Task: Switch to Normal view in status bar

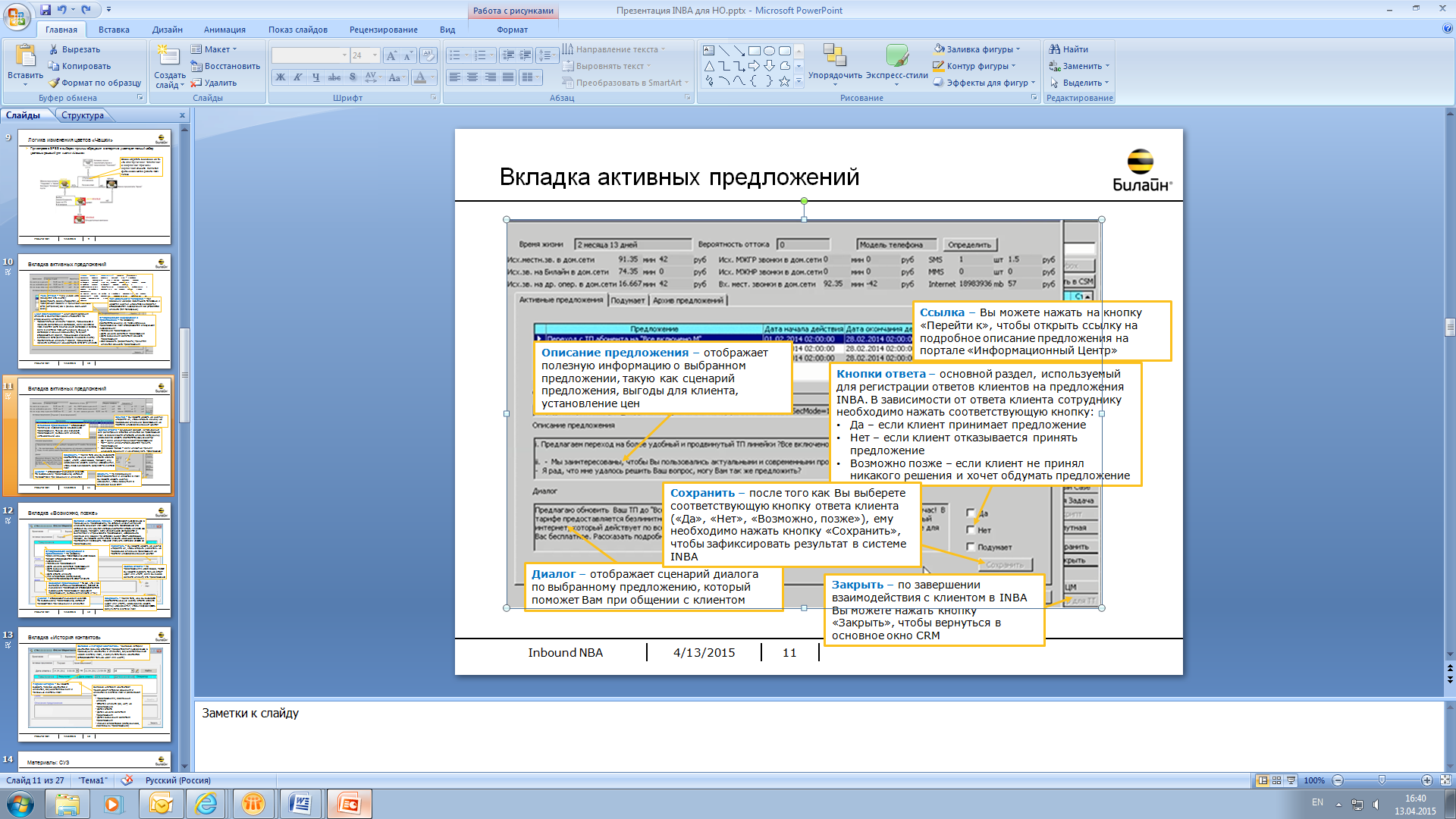Action: pyautogui.click(x=1263, y=780)
